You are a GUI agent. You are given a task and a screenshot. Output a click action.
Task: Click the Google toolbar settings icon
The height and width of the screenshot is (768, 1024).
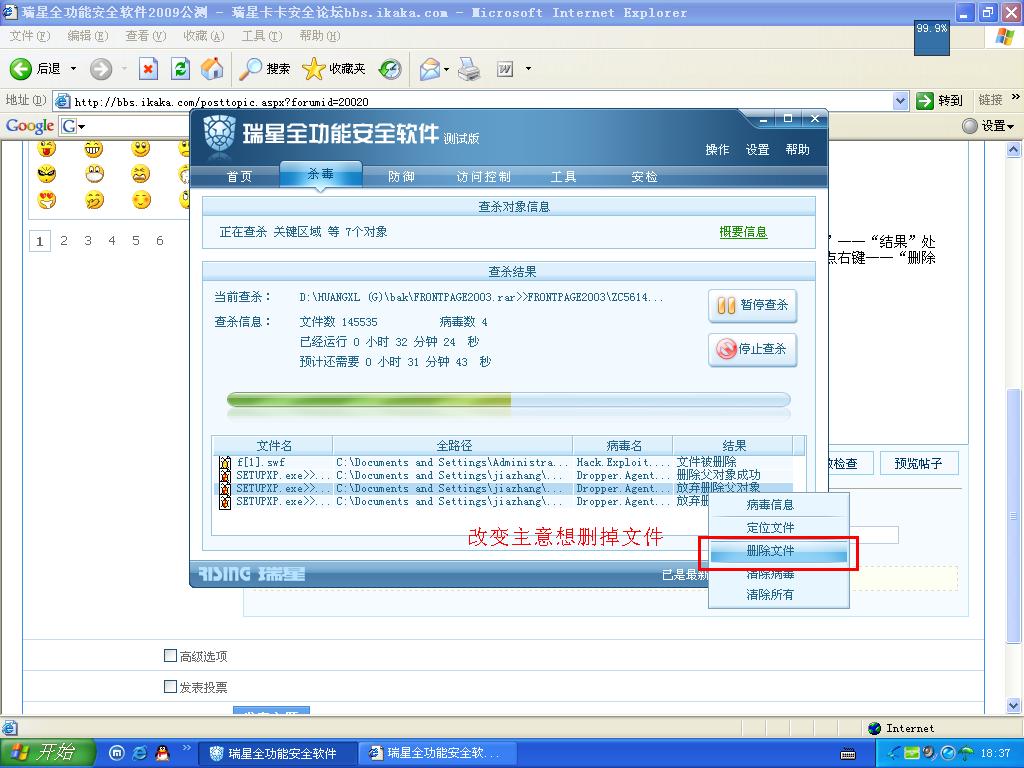click(970, 126)
